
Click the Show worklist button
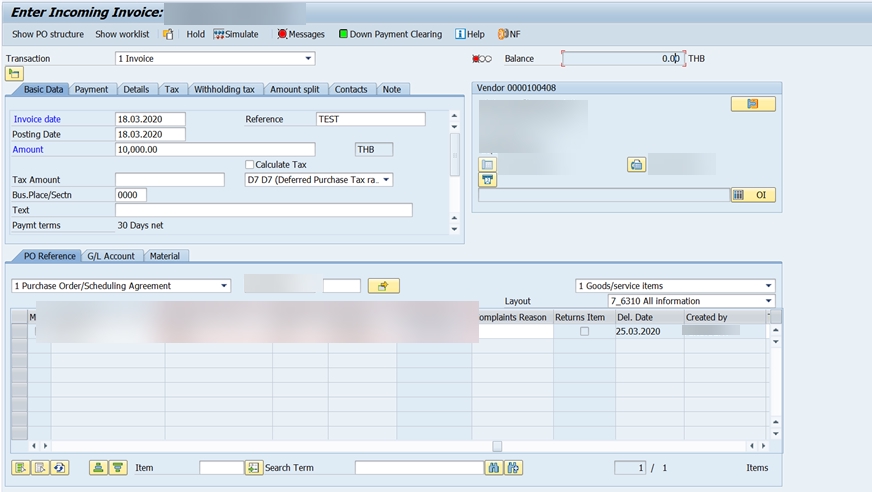point(122,34)
